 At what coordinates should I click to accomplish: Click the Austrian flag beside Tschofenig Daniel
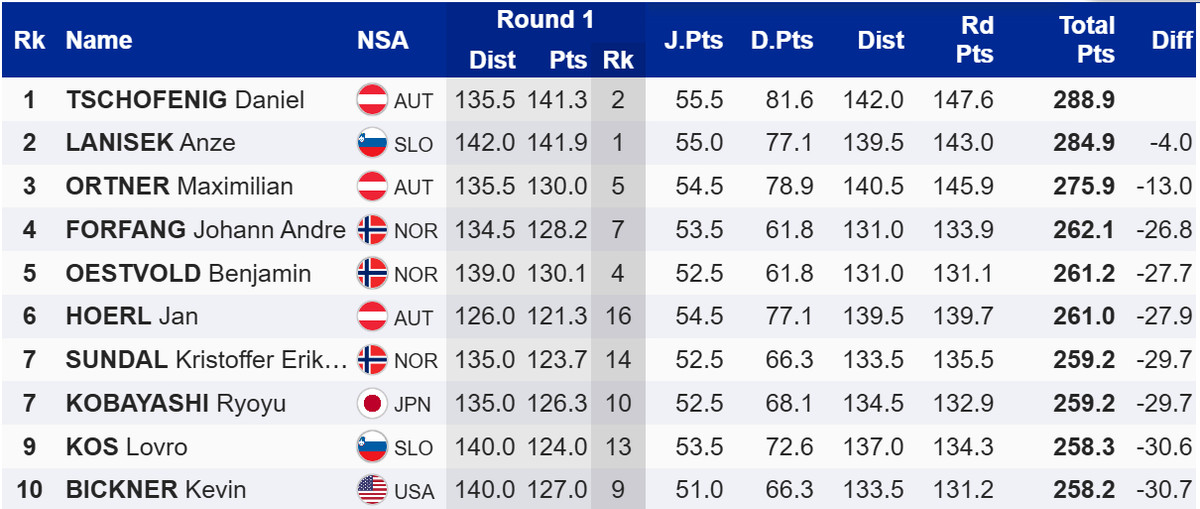(372, 100)
